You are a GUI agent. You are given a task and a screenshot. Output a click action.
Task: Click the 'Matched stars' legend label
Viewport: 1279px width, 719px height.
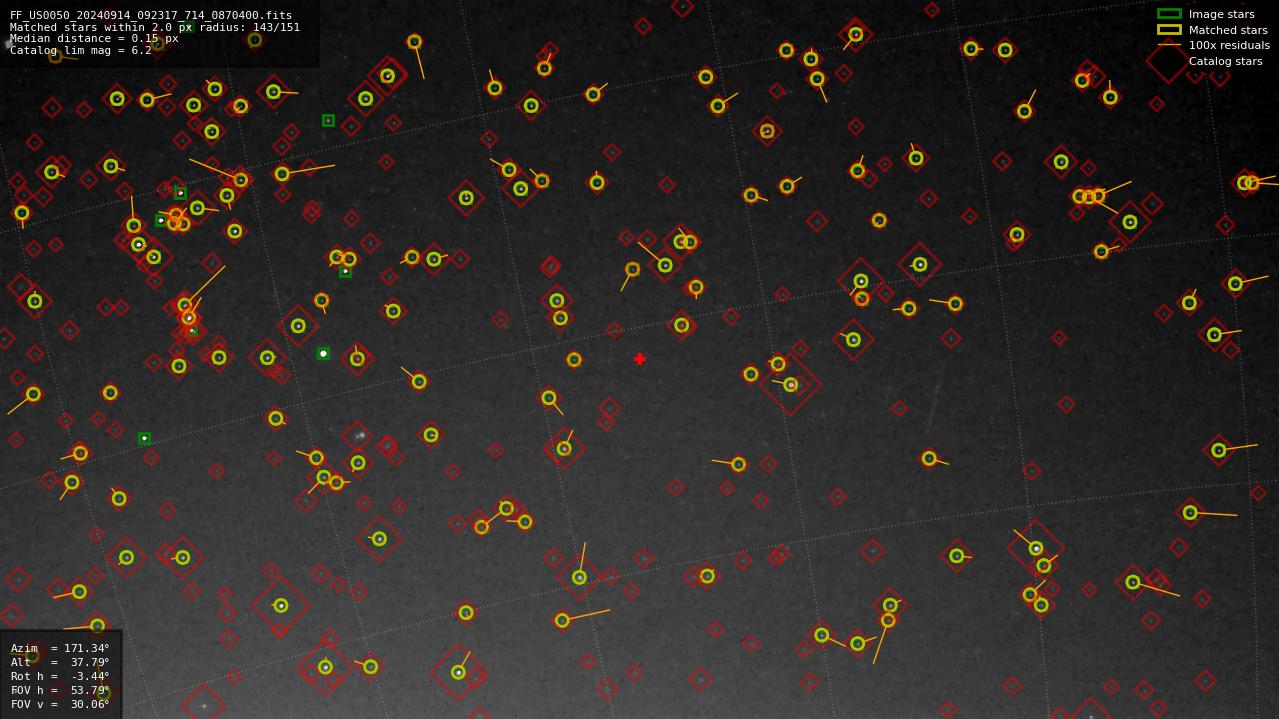(x=1228, y=30)
